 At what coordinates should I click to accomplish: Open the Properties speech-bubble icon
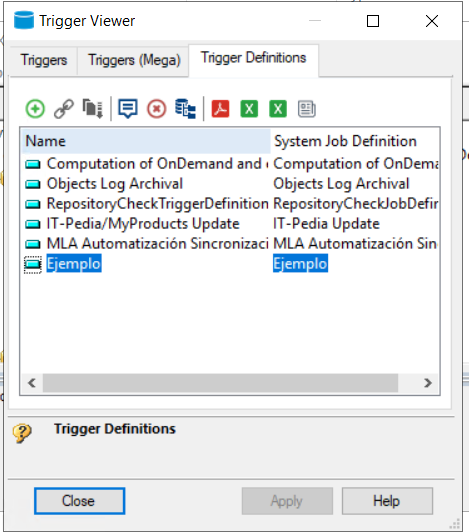(128, 109)
